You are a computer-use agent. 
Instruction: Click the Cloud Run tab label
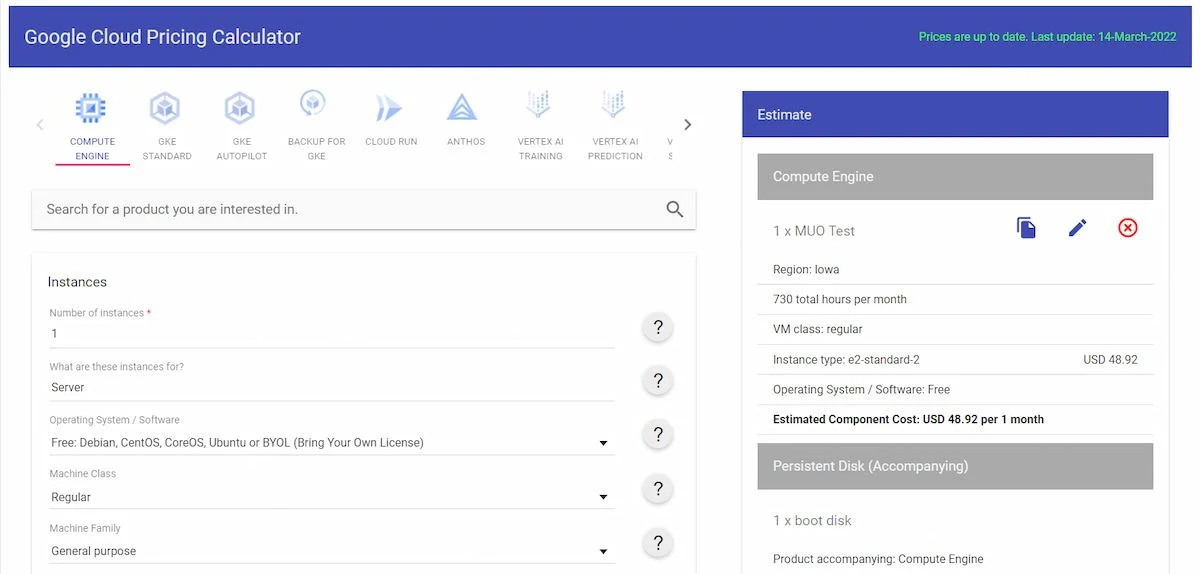pos(391,142)
